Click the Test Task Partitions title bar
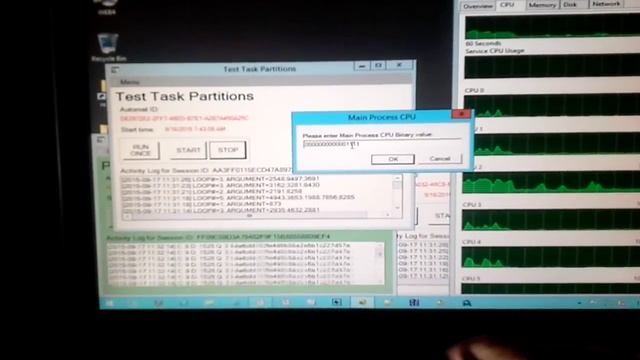This screenshot has height=360, width=640. pyautogui.click(x=260, y=69)
